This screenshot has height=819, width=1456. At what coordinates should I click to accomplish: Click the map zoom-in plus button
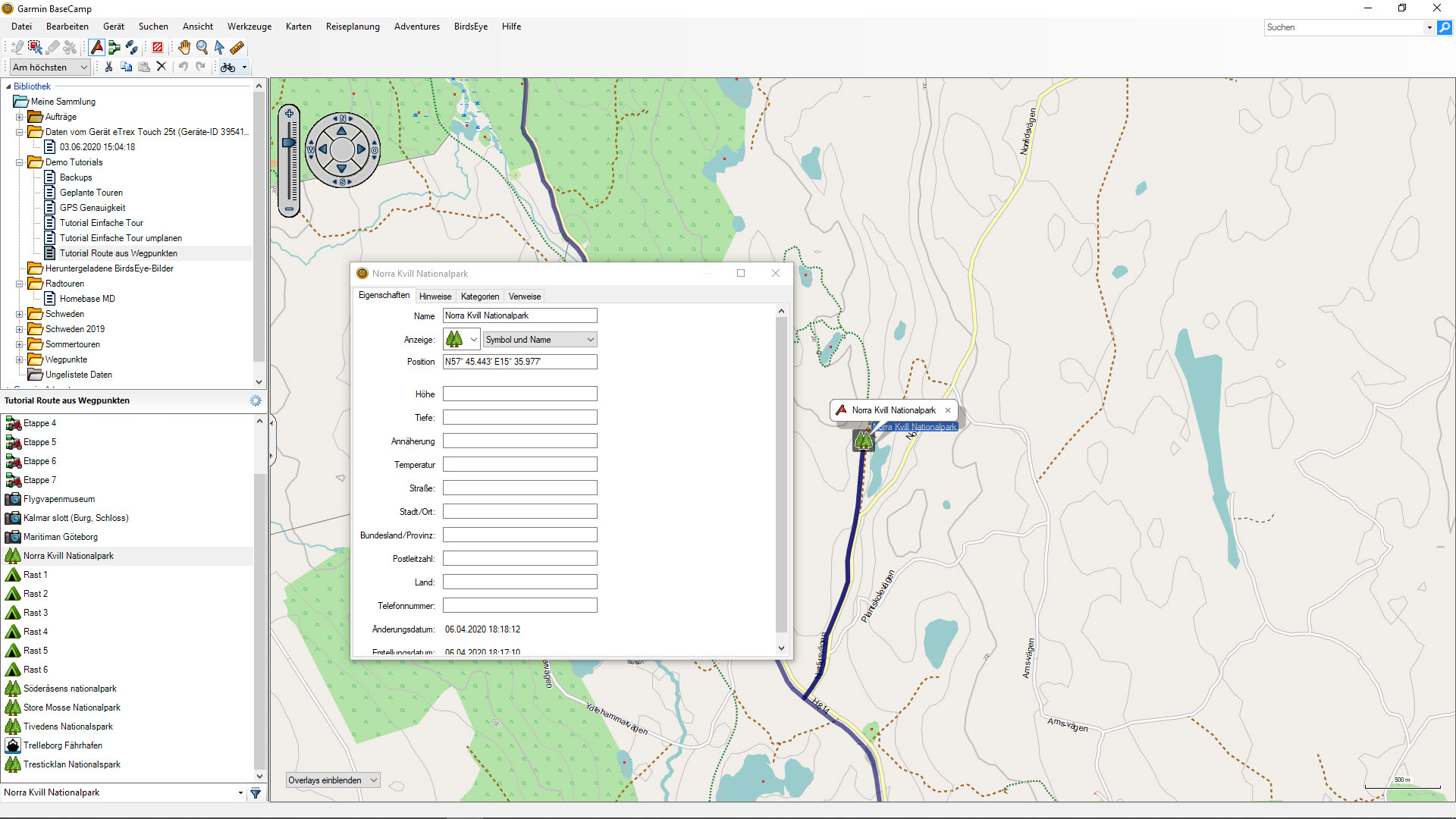pyautogui.click(x=289, y=114)
